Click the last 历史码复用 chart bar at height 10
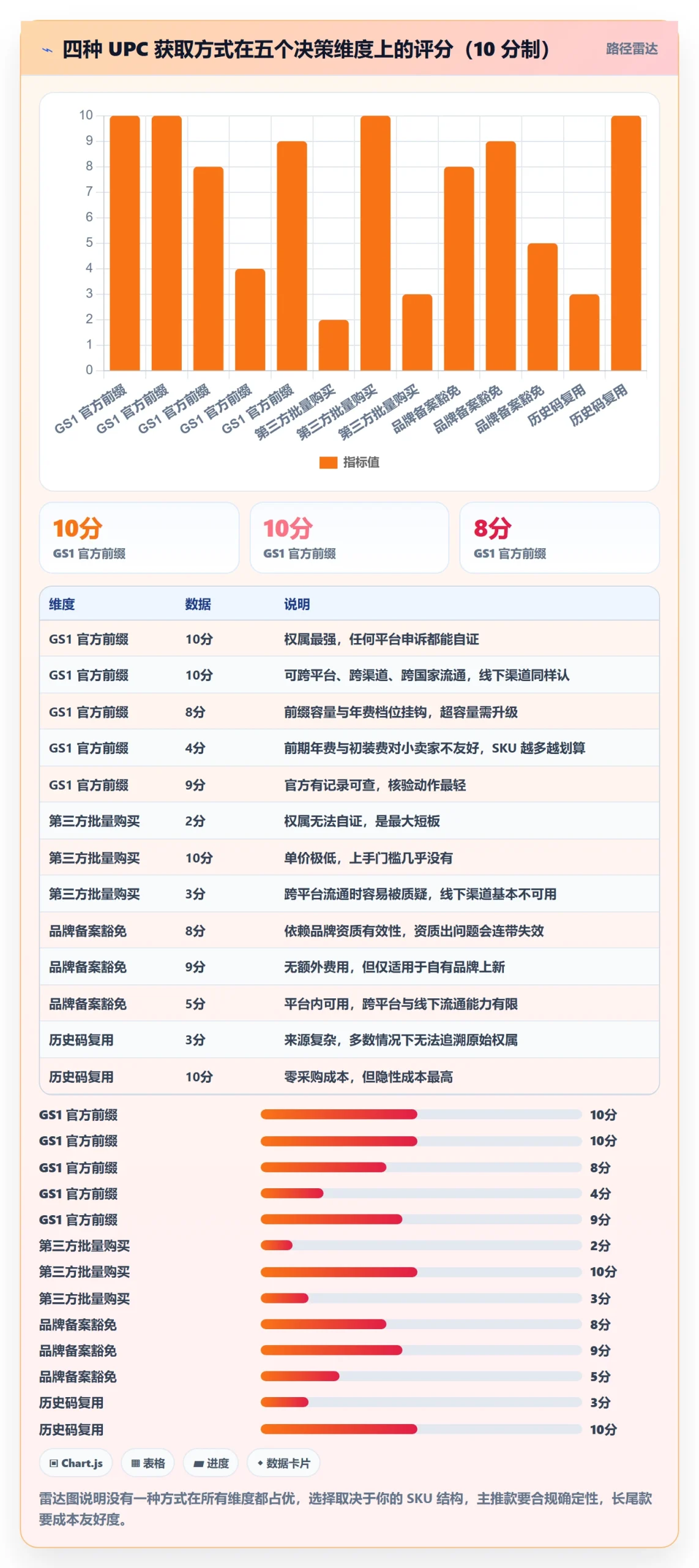 click(x=626, y=243)
